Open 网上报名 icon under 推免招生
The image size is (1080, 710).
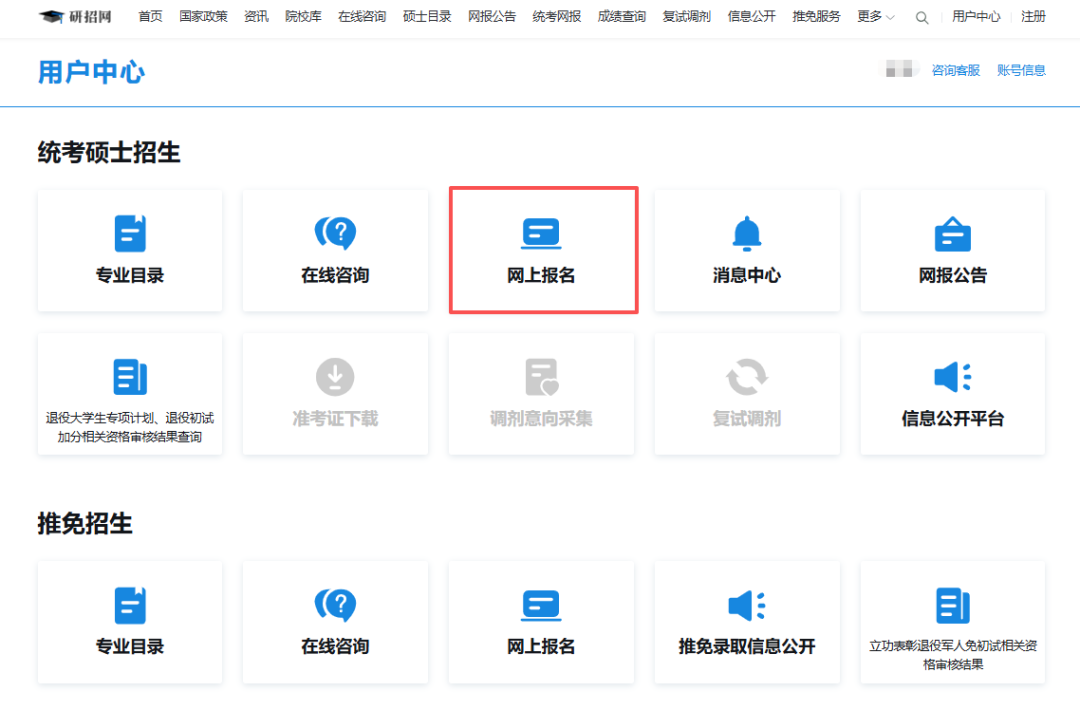tap(541, 605)
